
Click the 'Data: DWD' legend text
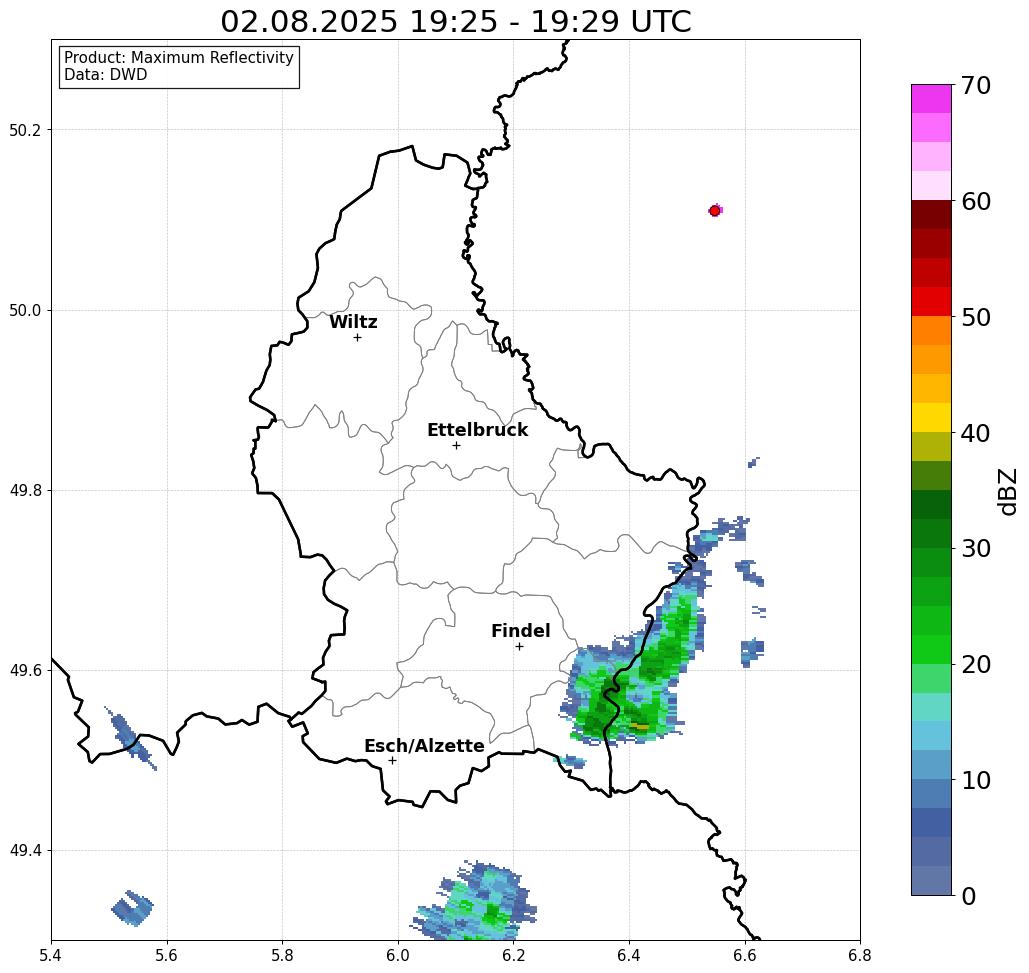(x=106, y=75)
